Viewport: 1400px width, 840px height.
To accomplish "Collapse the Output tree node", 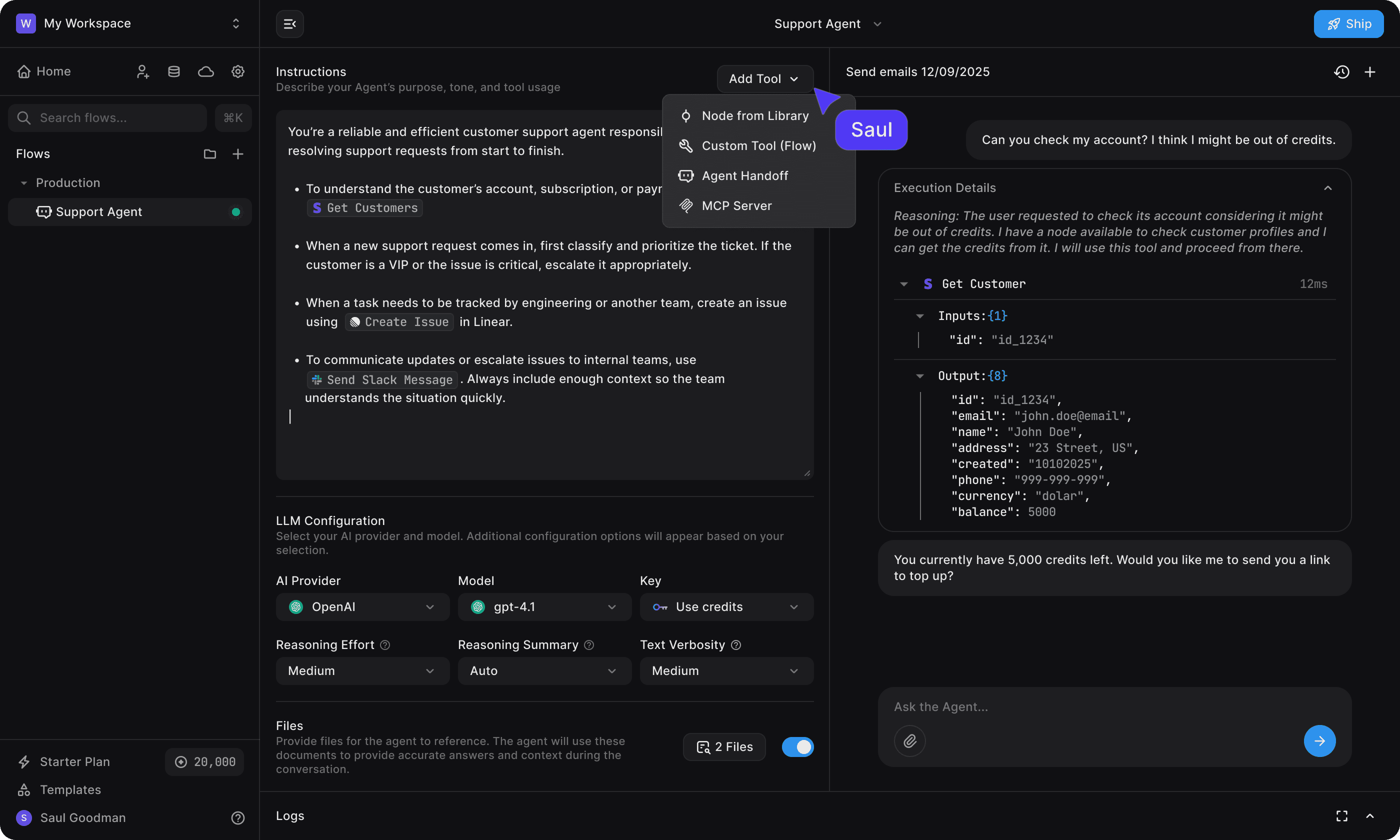I will [x=919, y=376].
